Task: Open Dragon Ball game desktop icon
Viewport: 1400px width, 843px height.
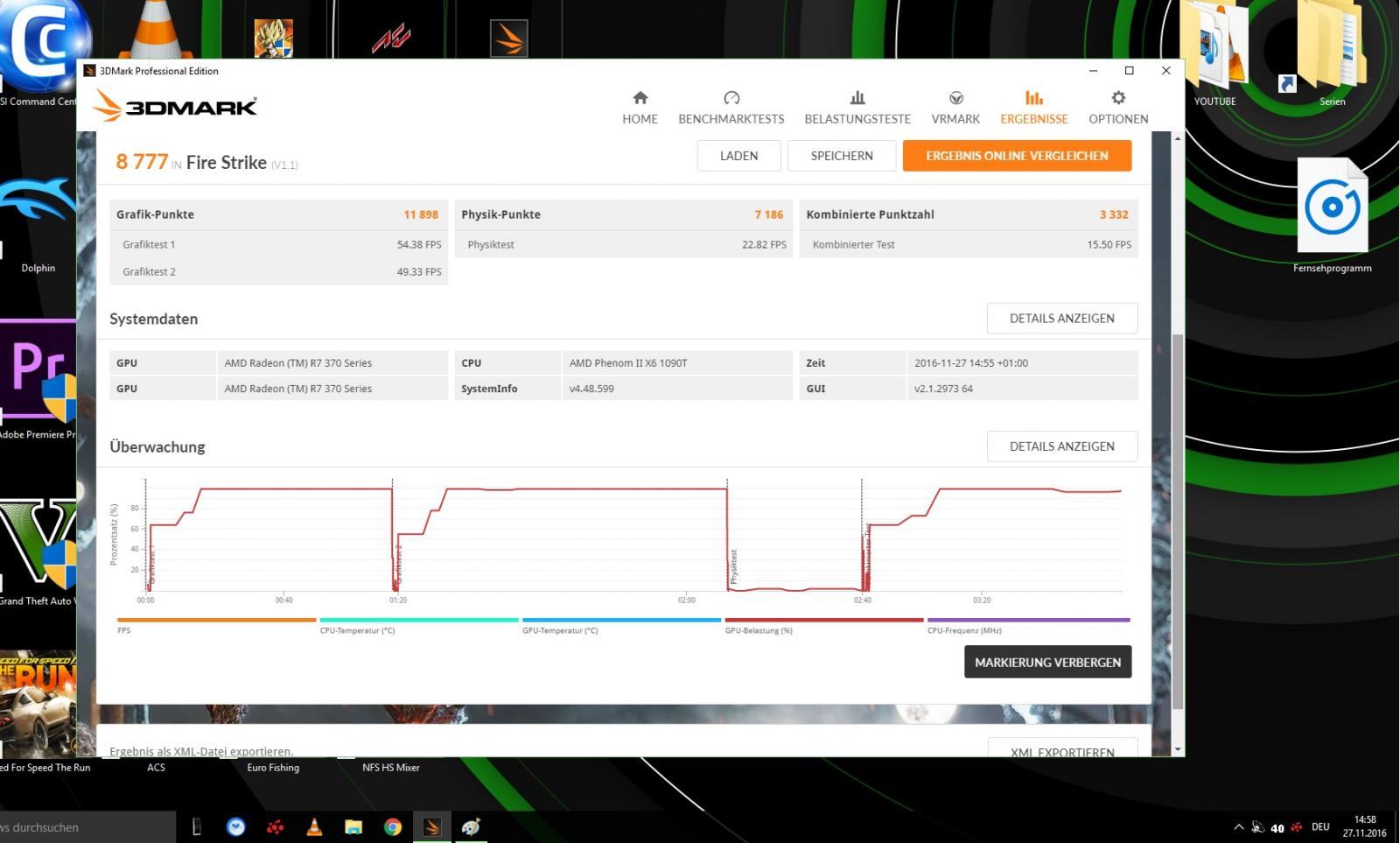Action: pyautogui.click(x=273, y=38)
